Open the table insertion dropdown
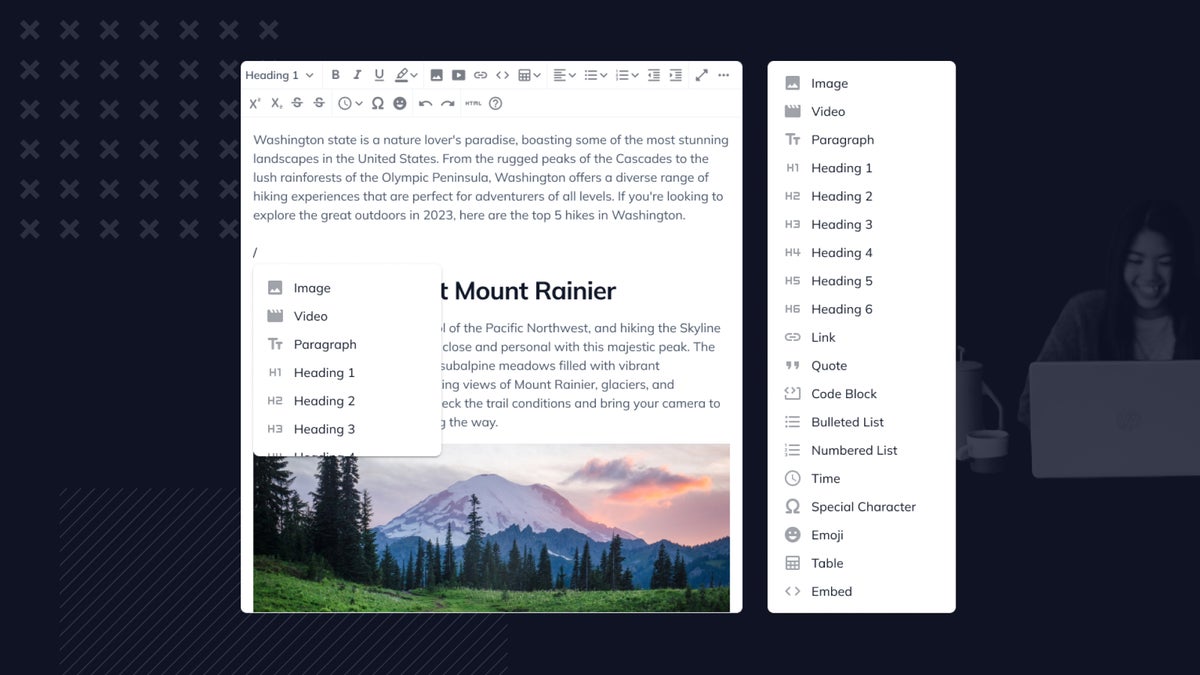 pos(528,75)
